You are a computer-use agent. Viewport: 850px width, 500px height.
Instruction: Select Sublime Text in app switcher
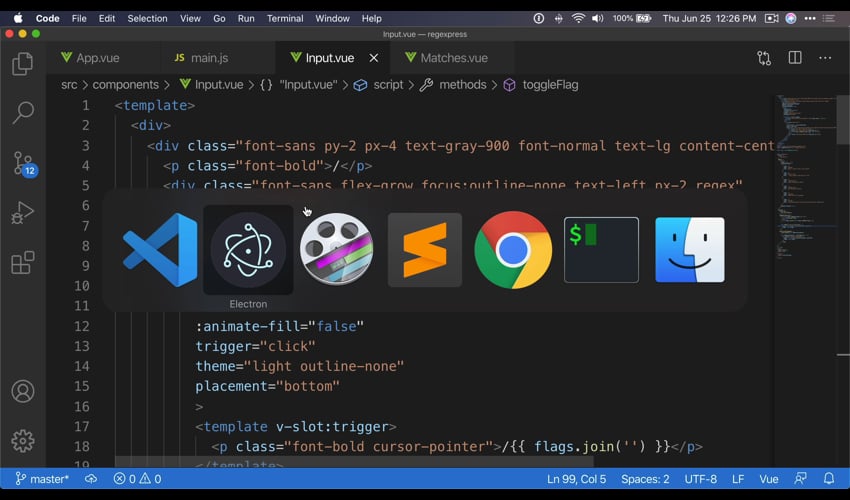click(425, 250)
